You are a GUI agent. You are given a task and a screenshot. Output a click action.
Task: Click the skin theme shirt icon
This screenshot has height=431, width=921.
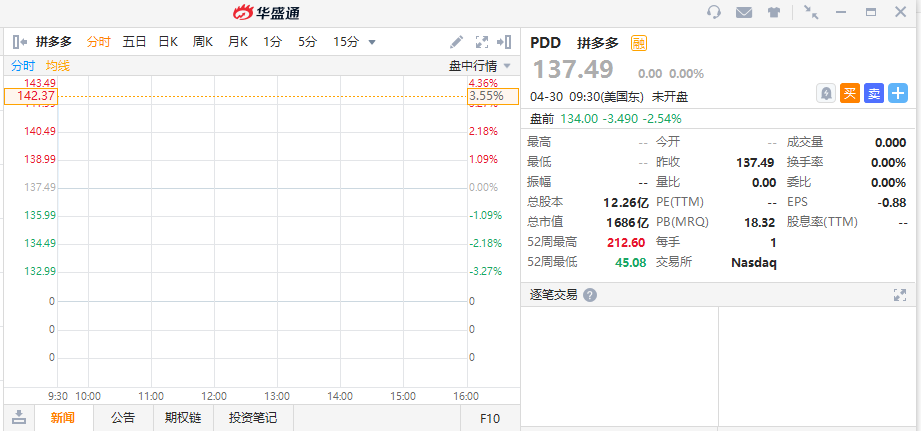774,12
